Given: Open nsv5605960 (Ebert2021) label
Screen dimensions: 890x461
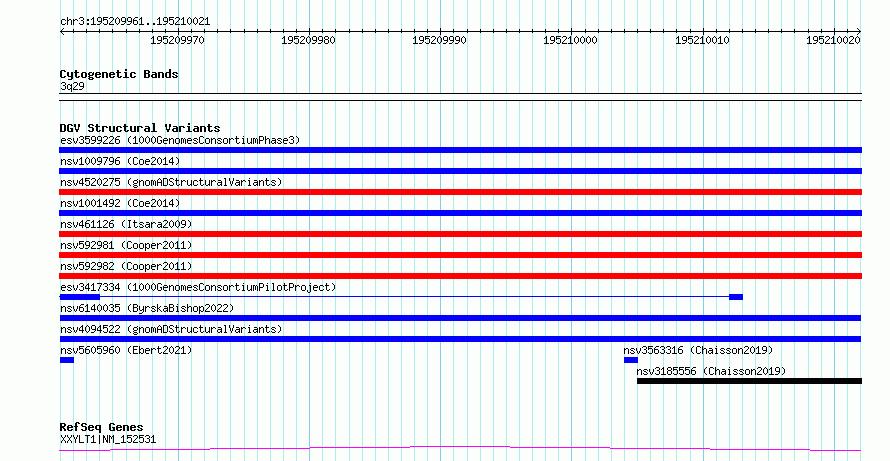Looking at the screenshot, I should 126,350.
